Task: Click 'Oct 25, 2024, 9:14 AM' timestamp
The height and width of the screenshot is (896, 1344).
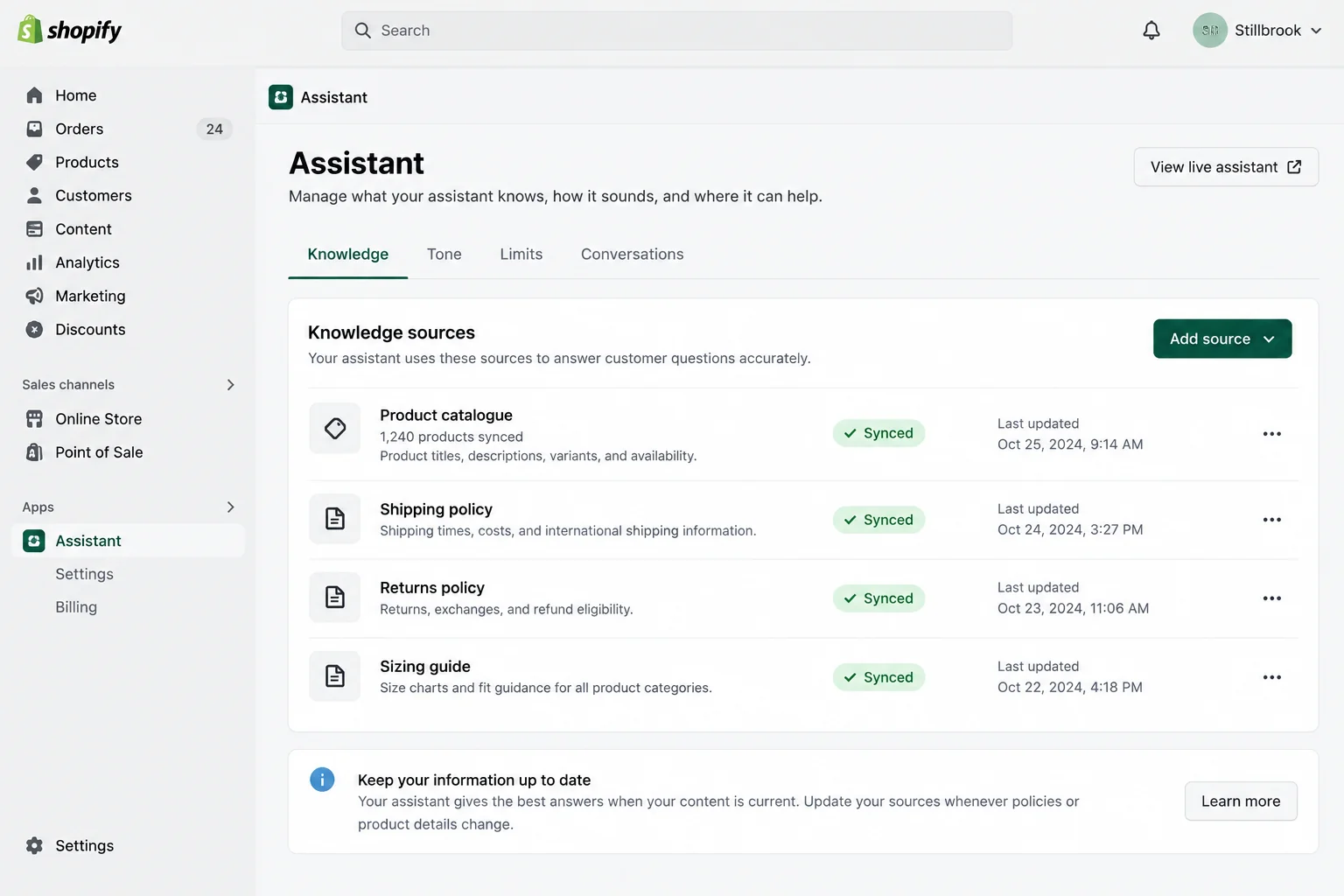Action: (1070, 444)
